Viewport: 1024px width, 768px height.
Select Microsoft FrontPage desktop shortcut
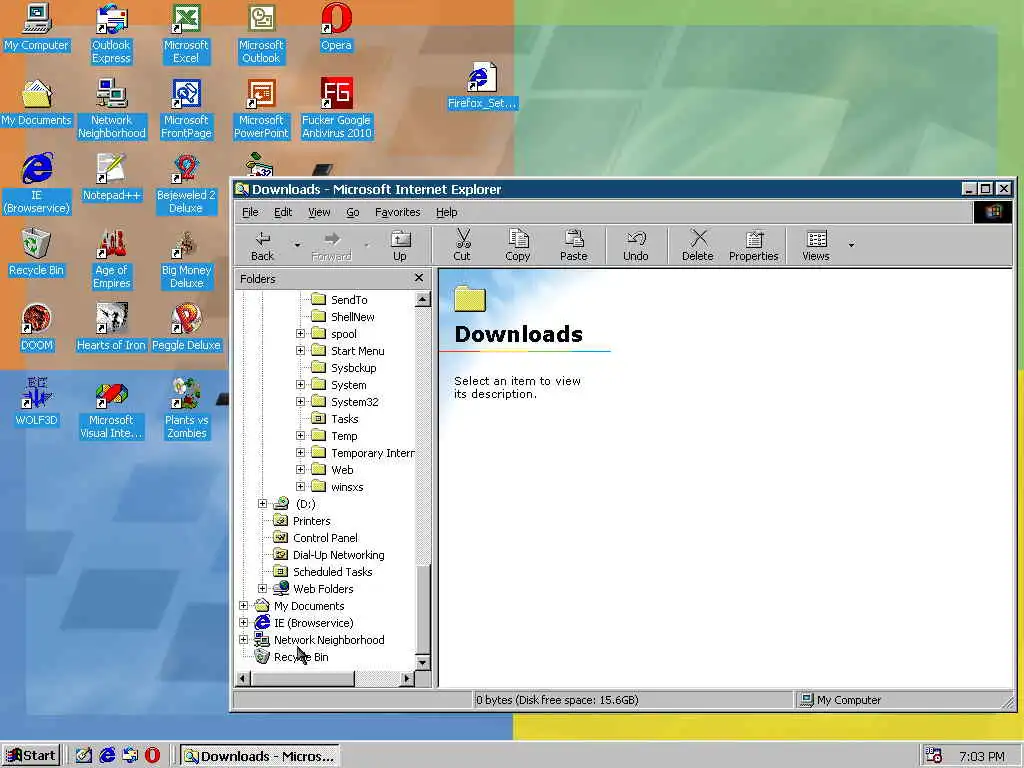tap(186, 109)
